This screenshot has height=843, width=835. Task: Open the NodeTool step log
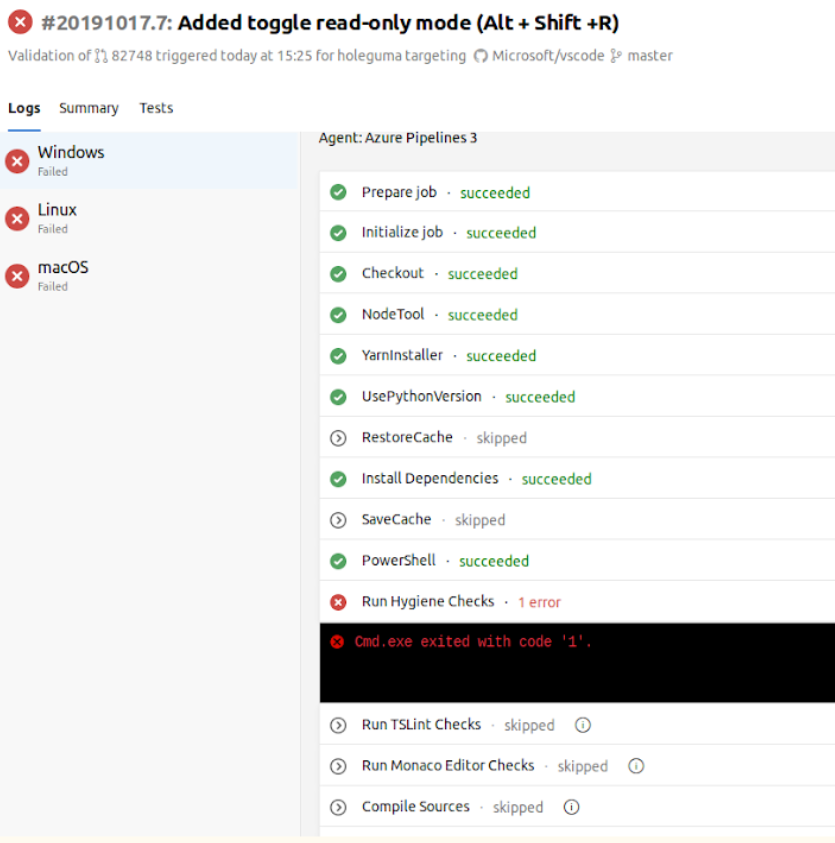[577, 315]
